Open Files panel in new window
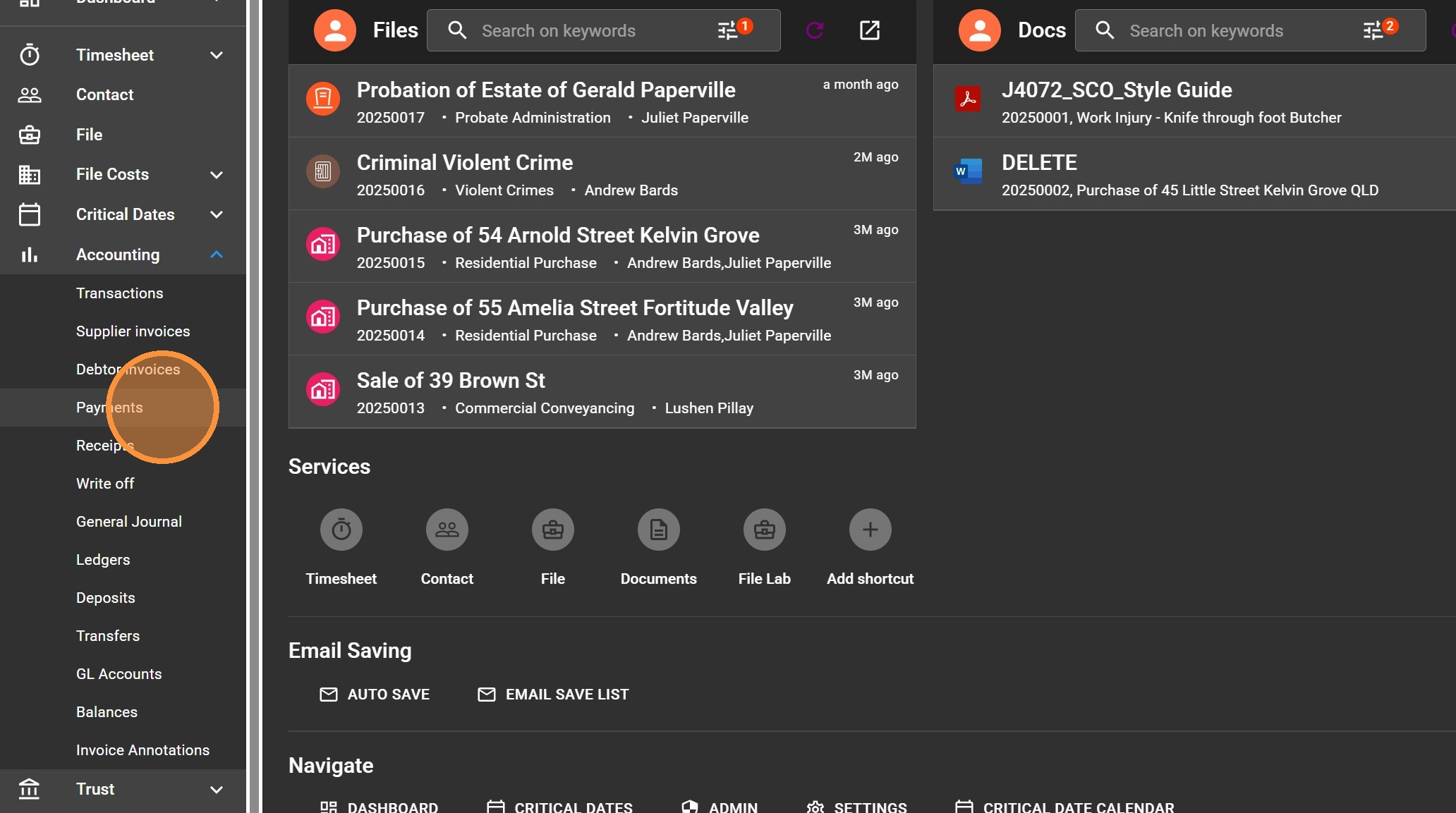The height and width of the screenshot is (813, 1456). tap(870, 30)
